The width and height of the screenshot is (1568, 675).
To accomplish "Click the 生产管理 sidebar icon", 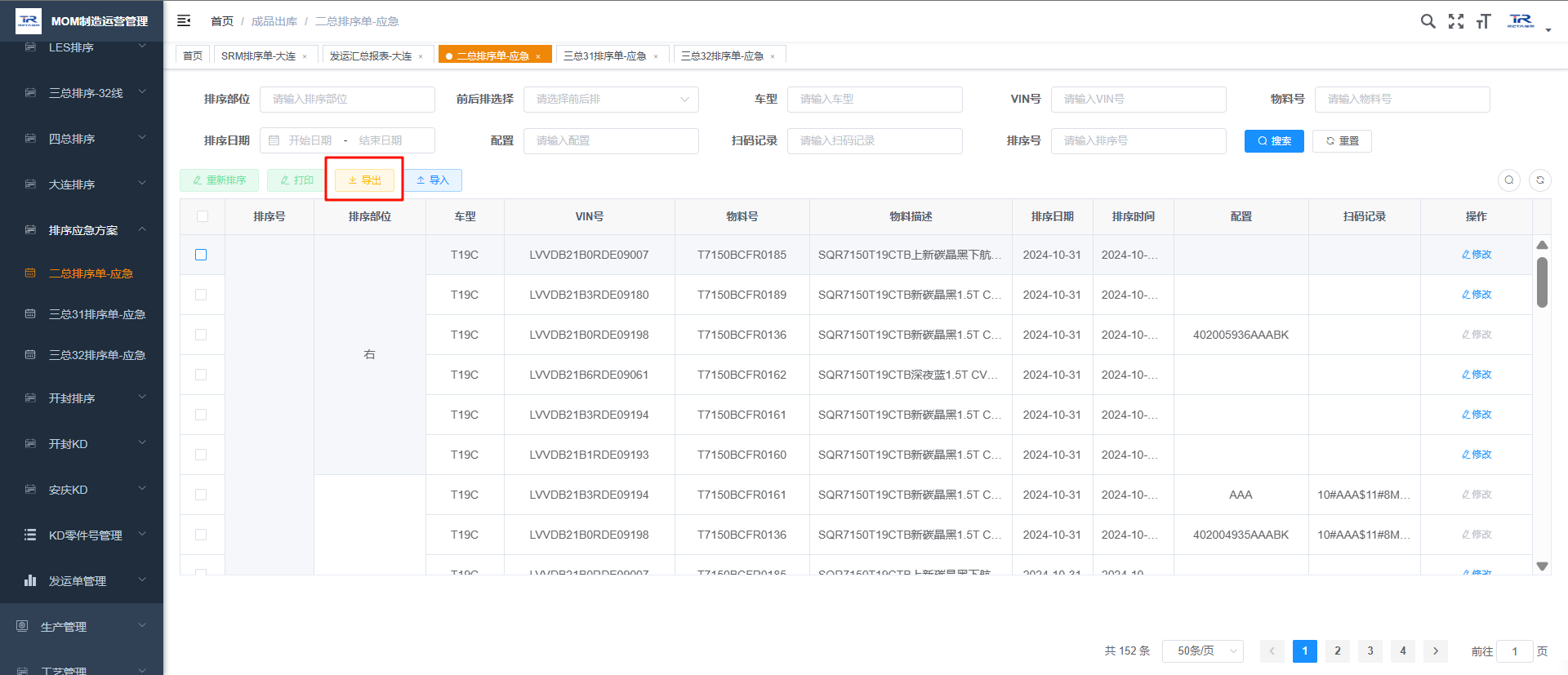I will coord(22,626).
